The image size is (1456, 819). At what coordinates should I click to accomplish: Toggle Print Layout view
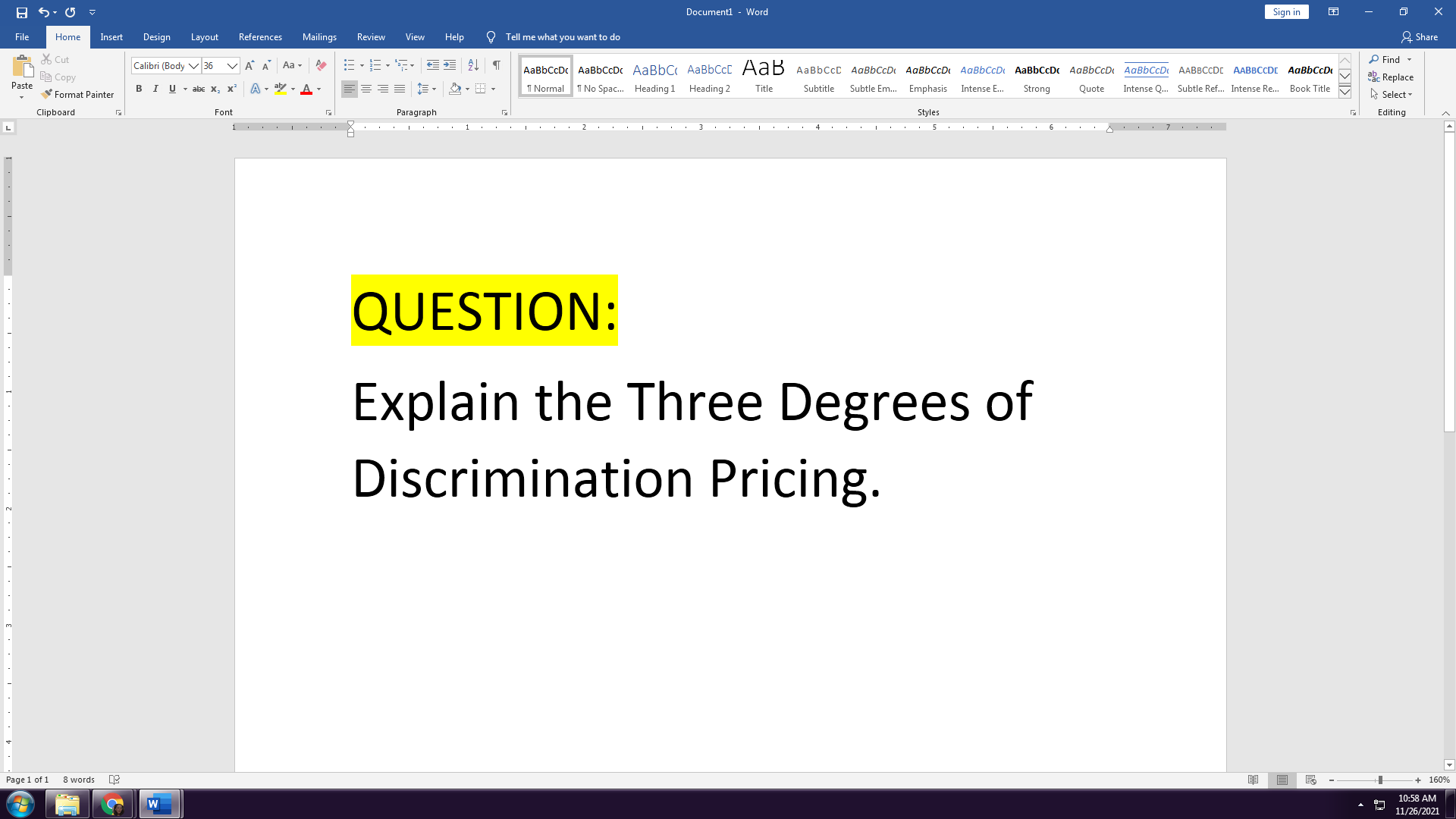[x=1282, y=780]
